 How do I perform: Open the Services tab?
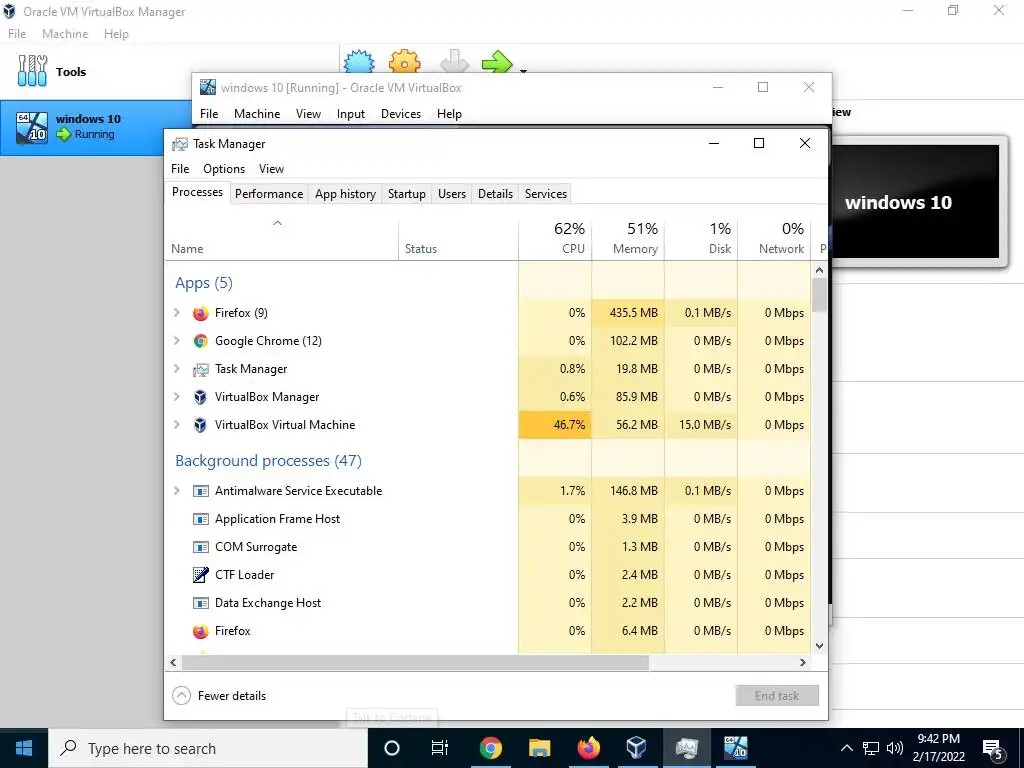(x=546, y=194)
